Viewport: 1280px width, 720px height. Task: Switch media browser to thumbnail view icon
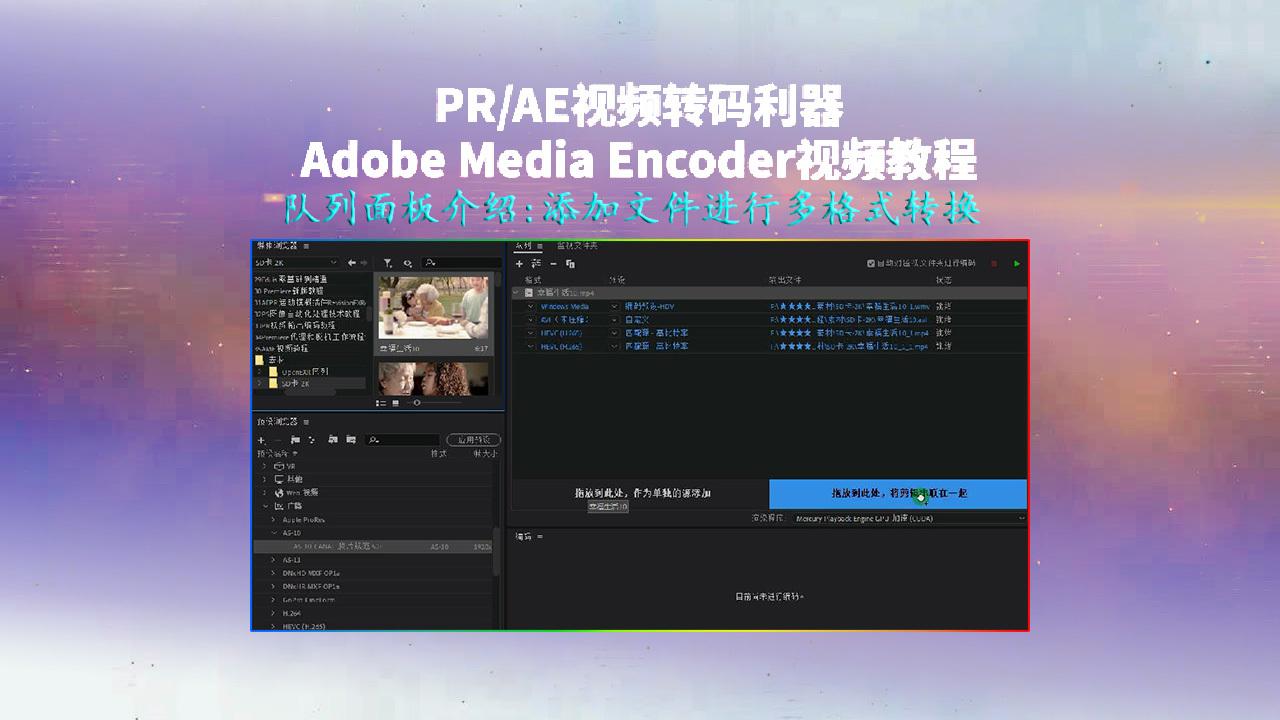(395, 403)
